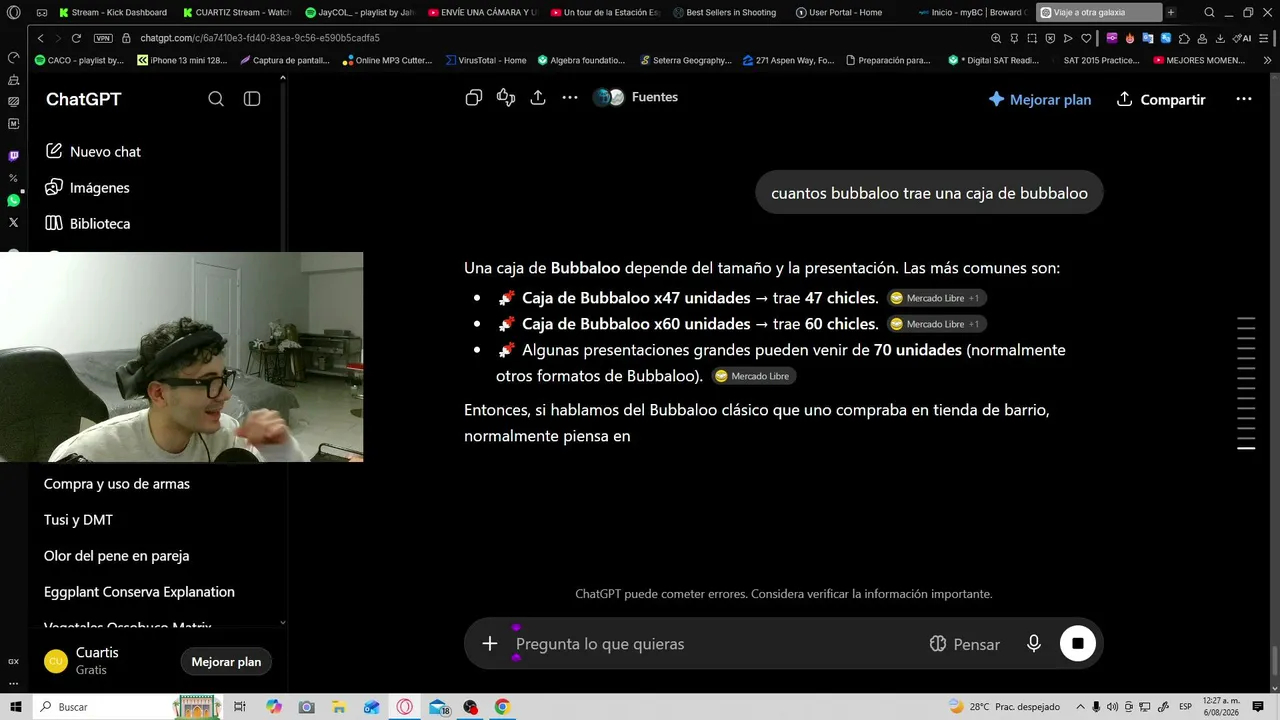
Task: Open the 'Online MP3 Cutter' bookmark
Action: point(386,60)
